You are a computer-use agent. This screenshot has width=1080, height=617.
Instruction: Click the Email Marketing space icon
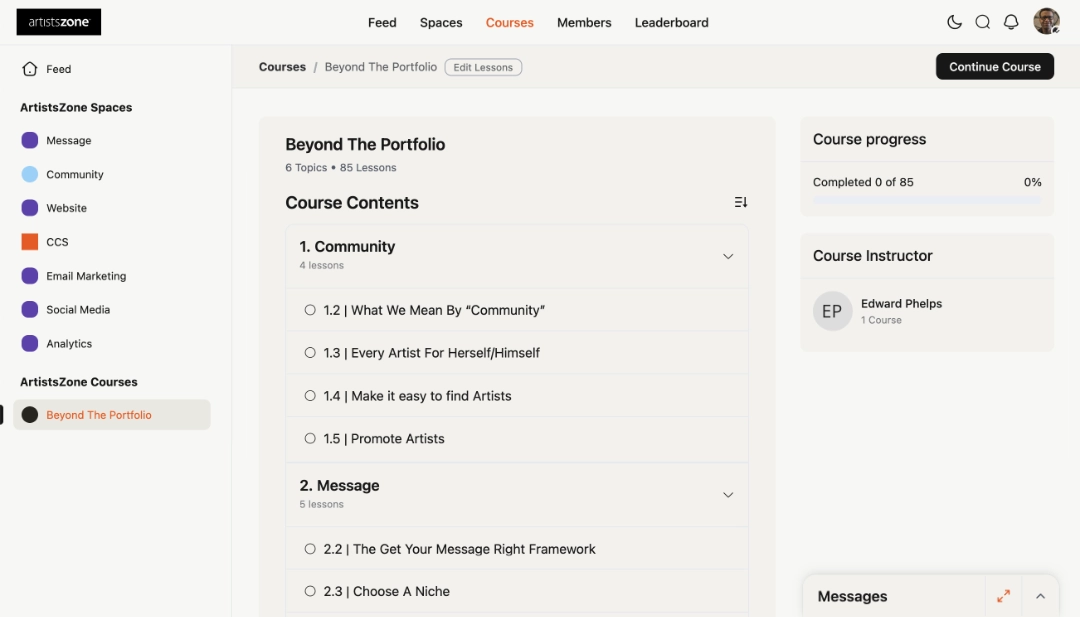[30, 275]
